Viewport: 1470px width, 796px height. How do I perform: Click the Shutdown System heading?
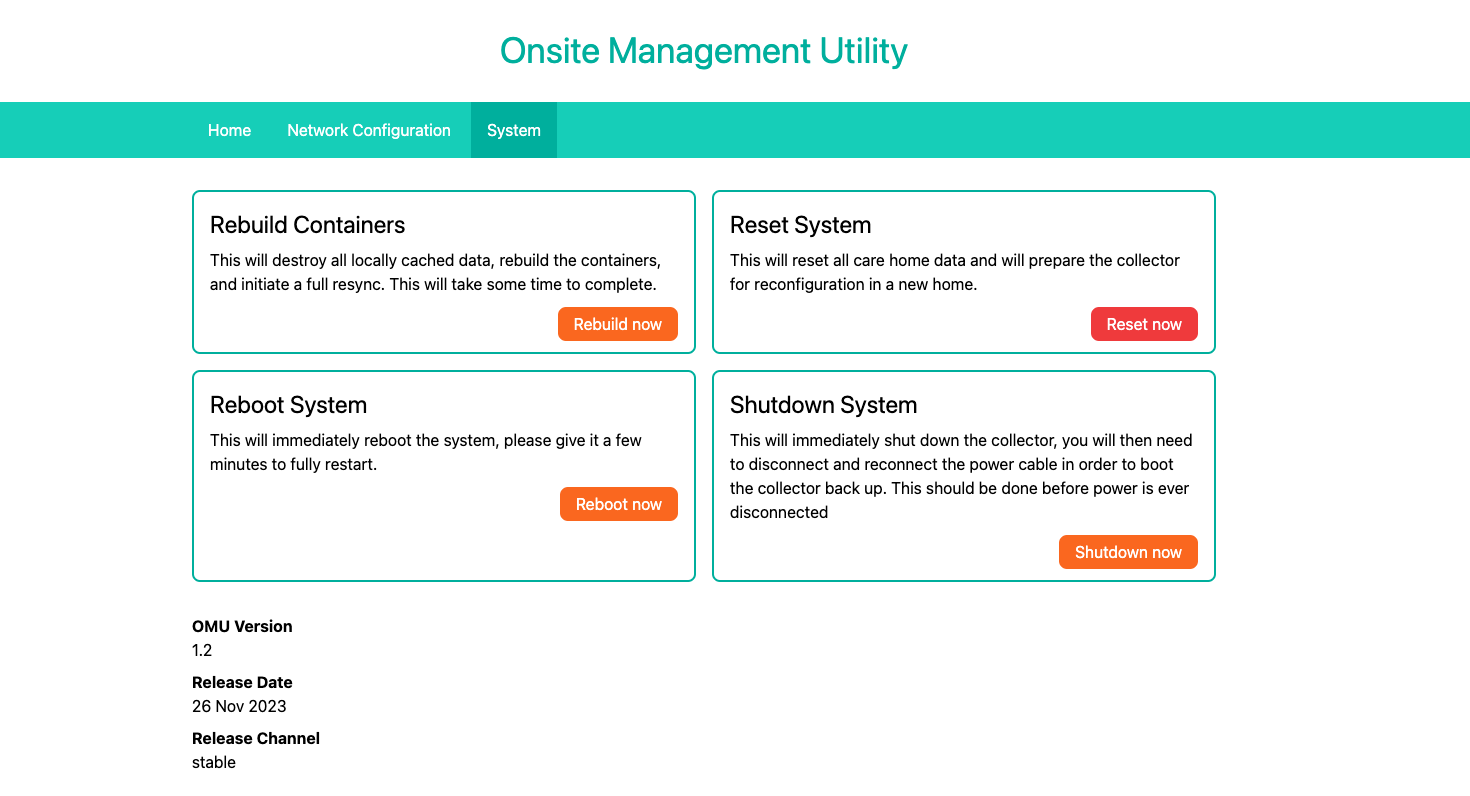(x=823, y=405)
